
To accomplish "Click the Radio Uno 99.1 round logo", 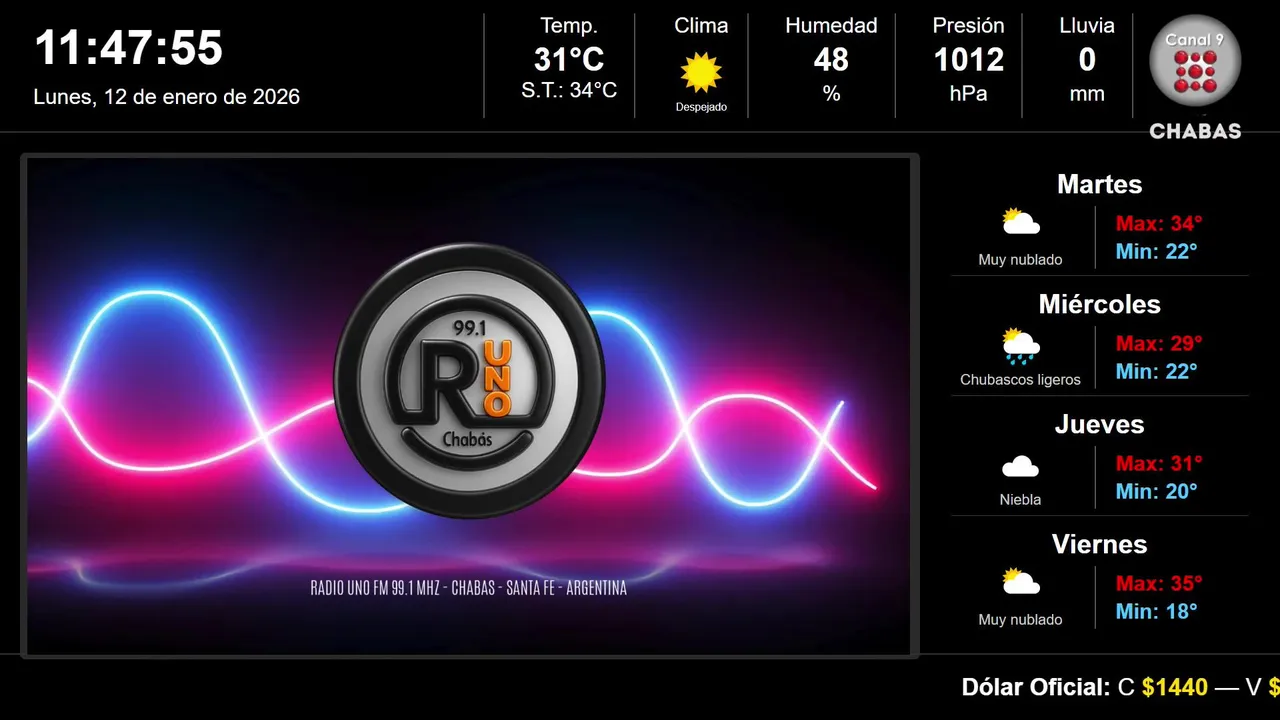I will (x=469, y=380).
